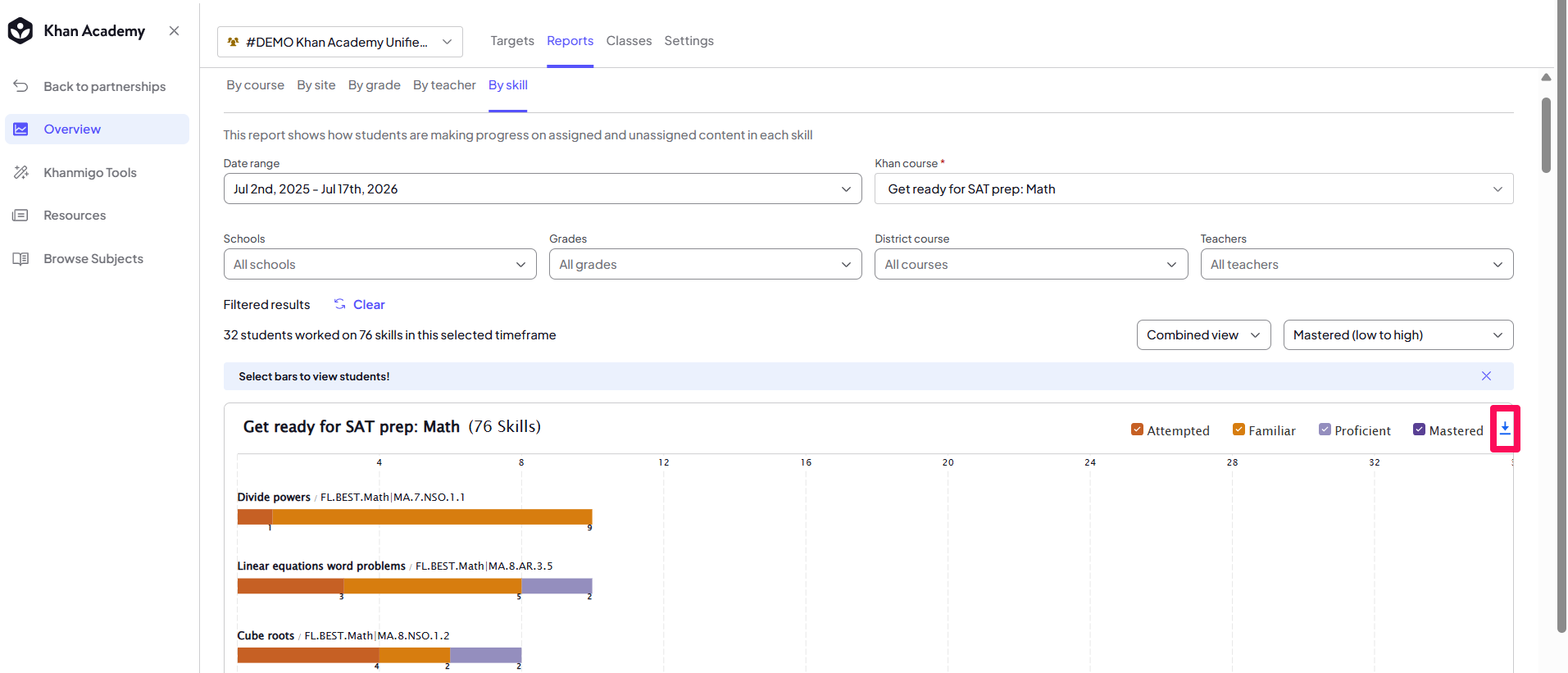
Task: Go to the Classes tab
Action: 629,41
